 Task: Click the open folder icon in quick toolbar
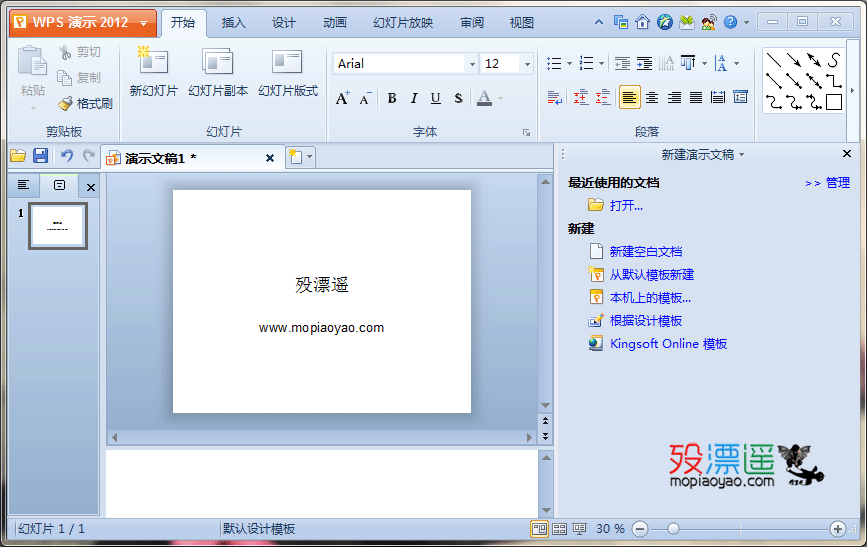[18, 156]
